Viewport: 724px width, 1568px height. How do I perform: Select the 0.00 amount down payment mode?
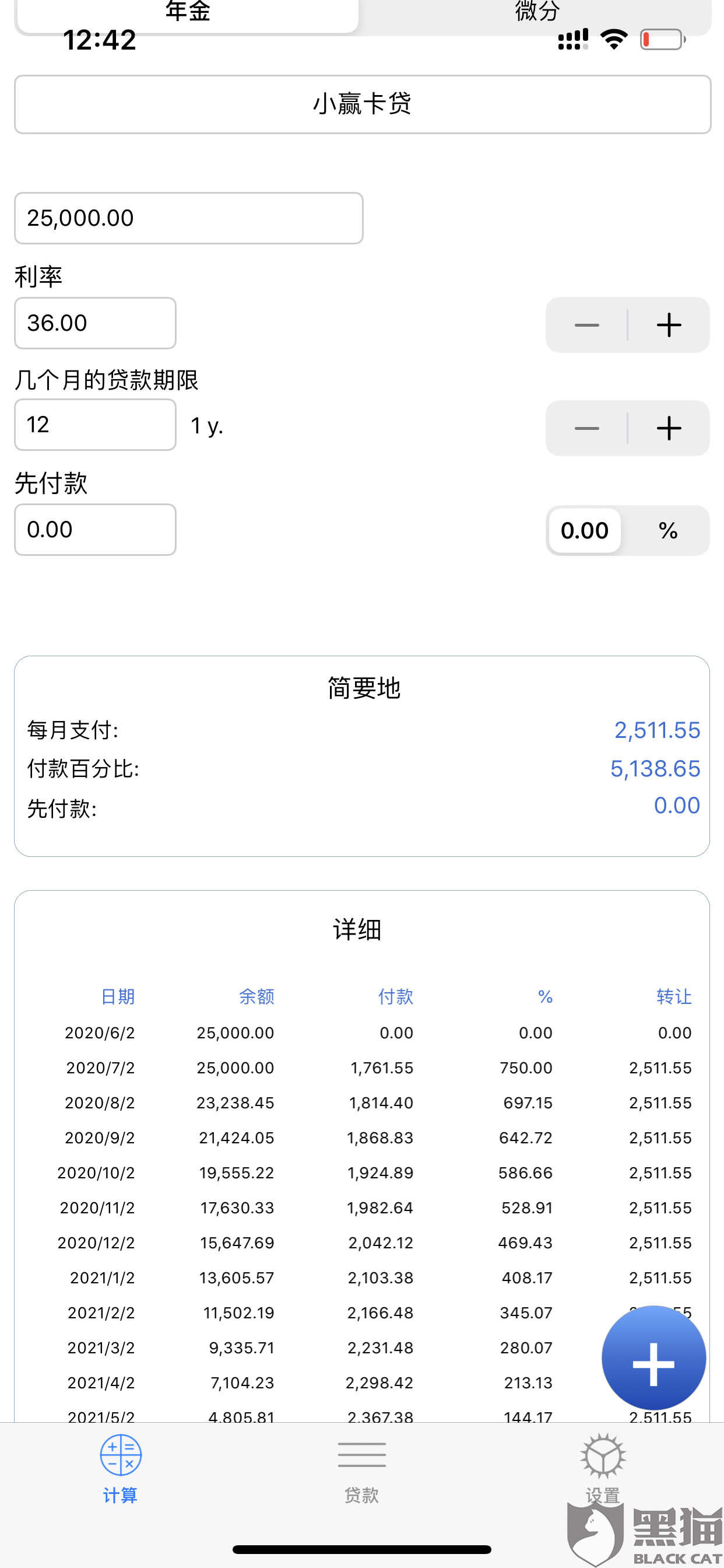[585, 530]
